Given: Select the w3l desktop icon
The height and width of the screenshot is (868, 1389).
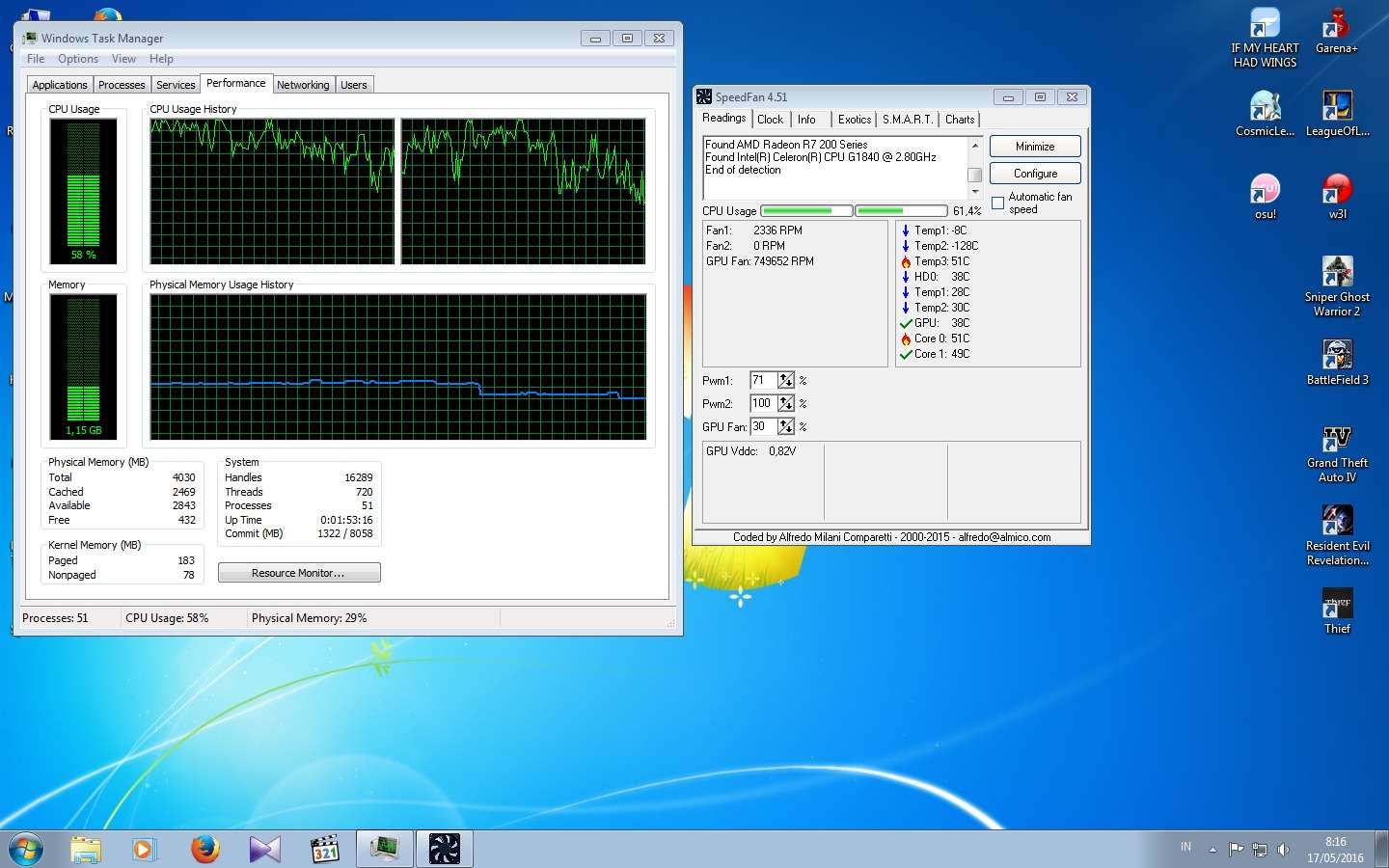Looking at the screenshot, I should point(1337,197).
